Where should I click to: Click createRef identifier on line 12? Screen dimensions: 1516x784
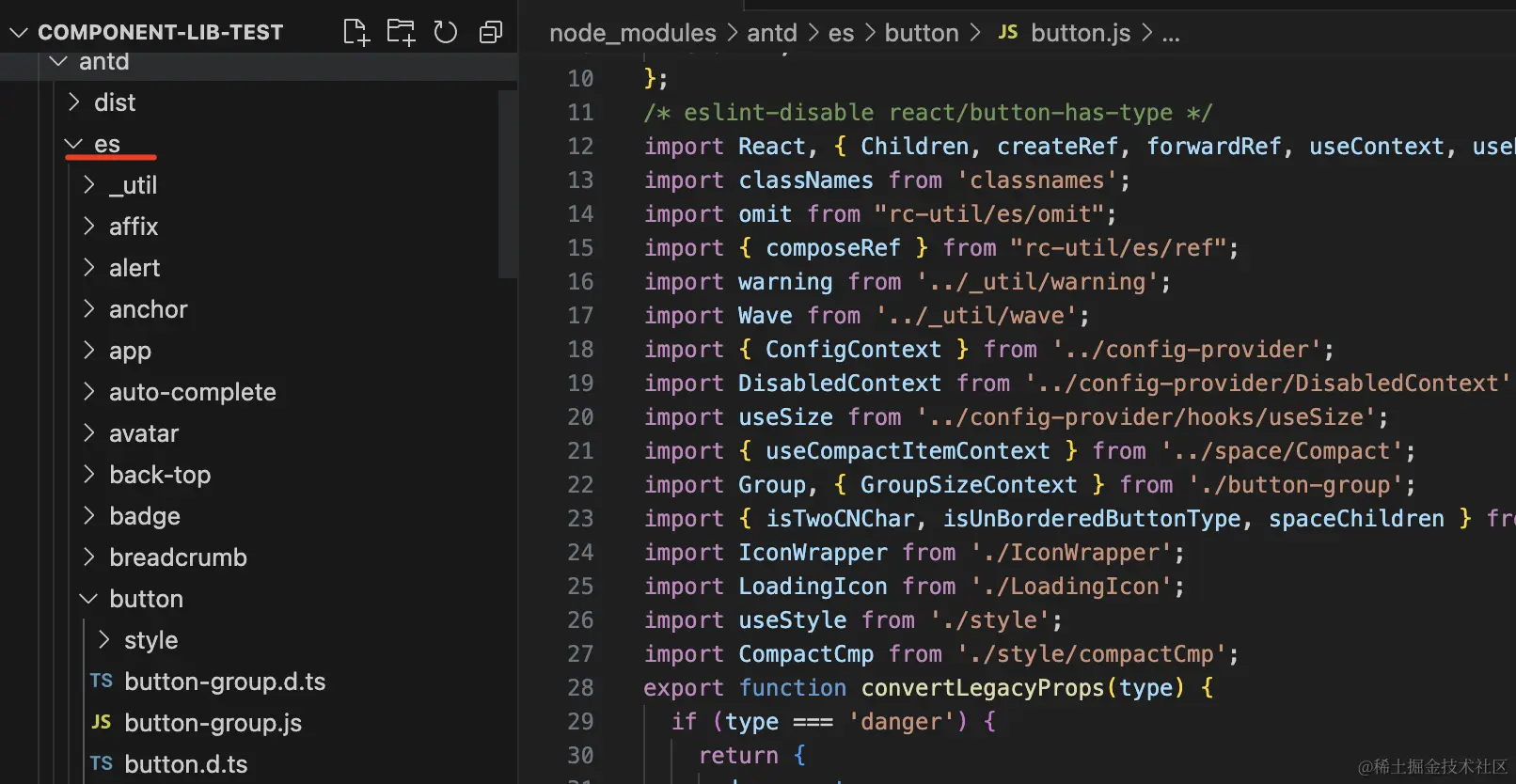click(x=1057, y=147)
